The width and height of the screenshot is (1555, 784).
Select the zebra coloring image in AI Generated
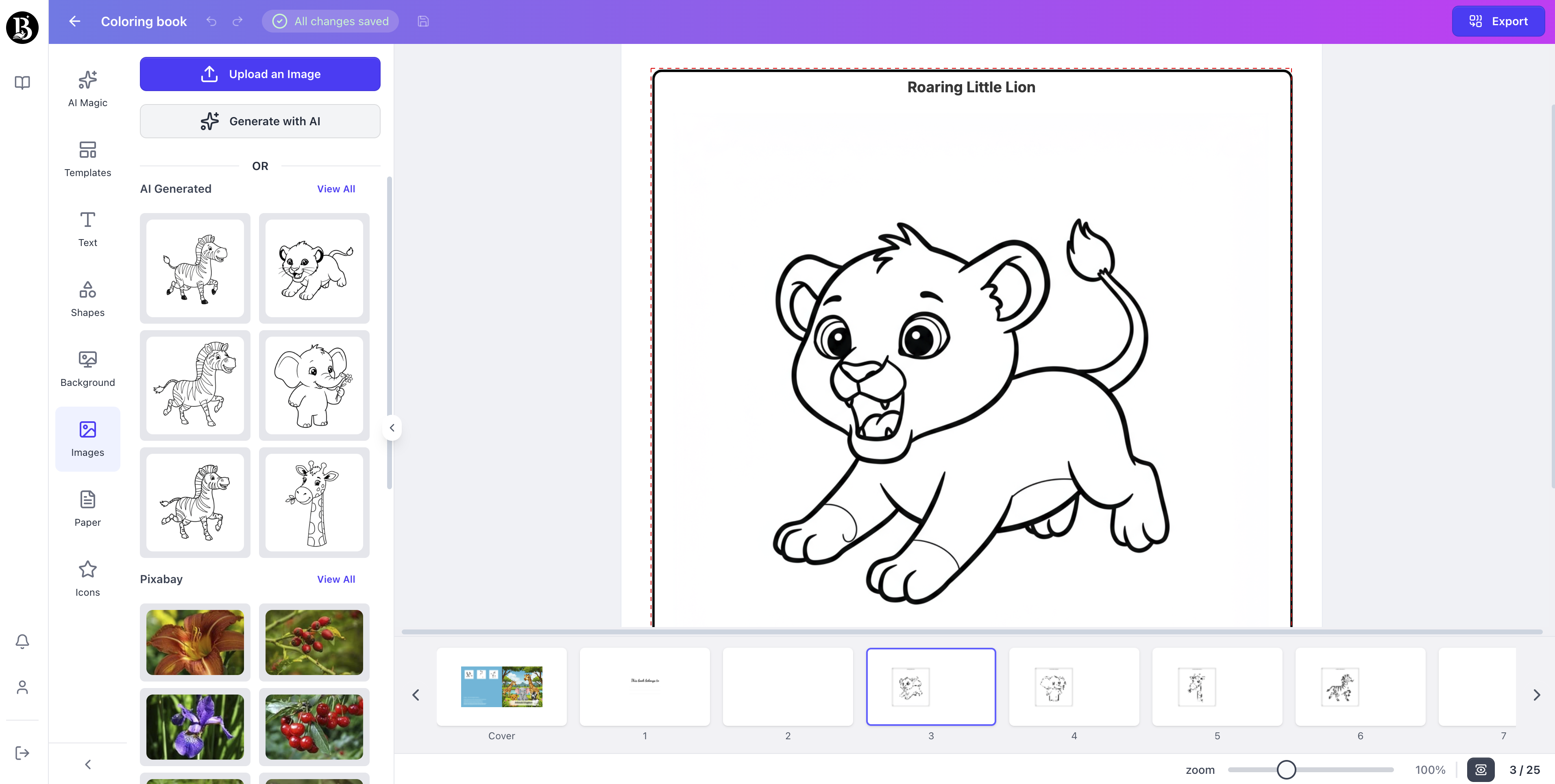pyautogui.click(x=194, y=268)
